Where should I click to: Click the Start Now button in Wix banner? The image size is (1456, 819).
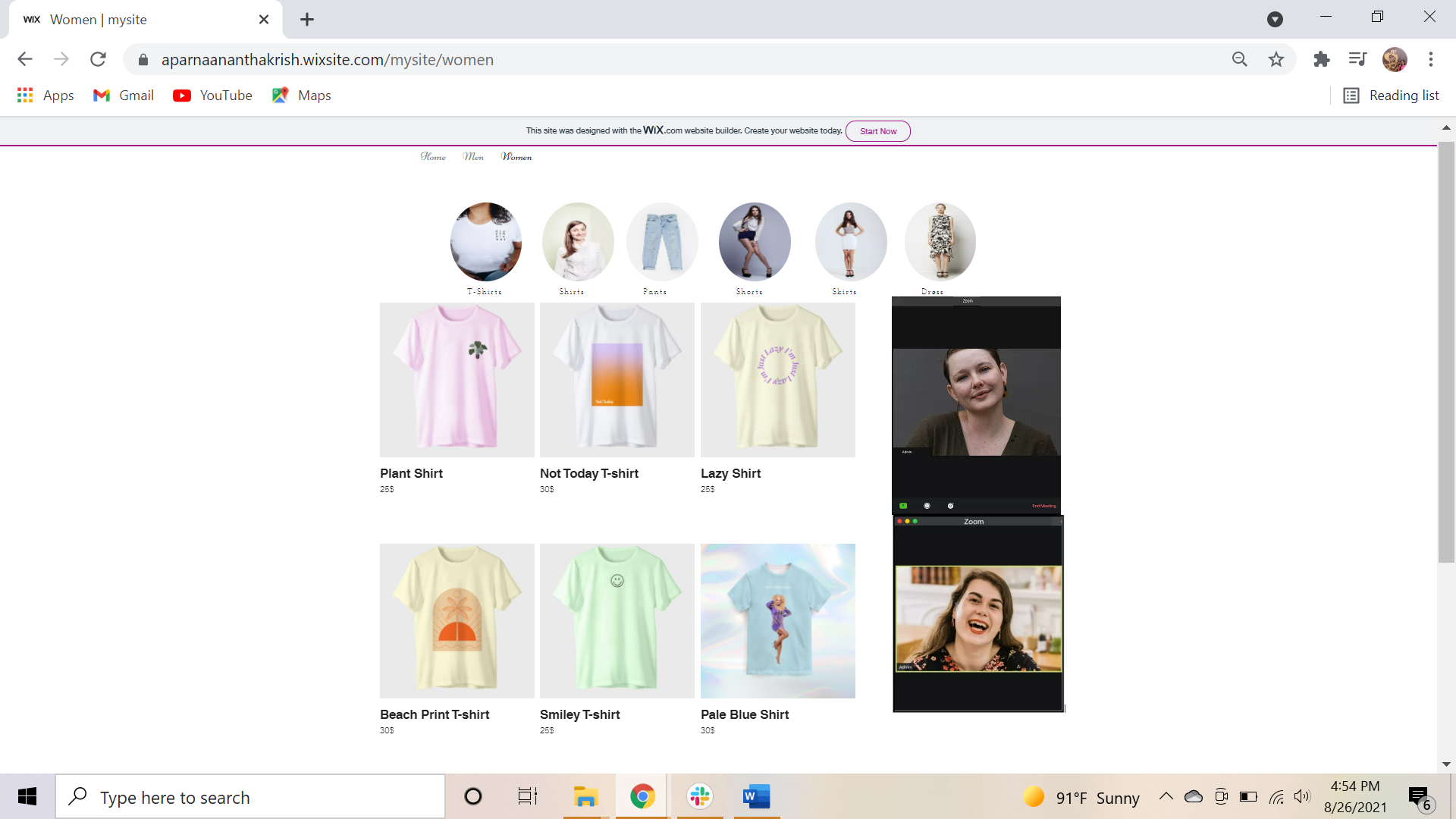click(x=877, y=131)
